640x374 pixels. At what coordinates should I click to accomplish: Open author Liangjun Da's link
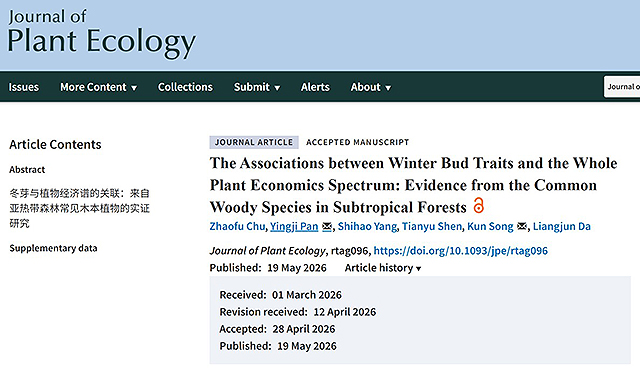tap(562, 226)
